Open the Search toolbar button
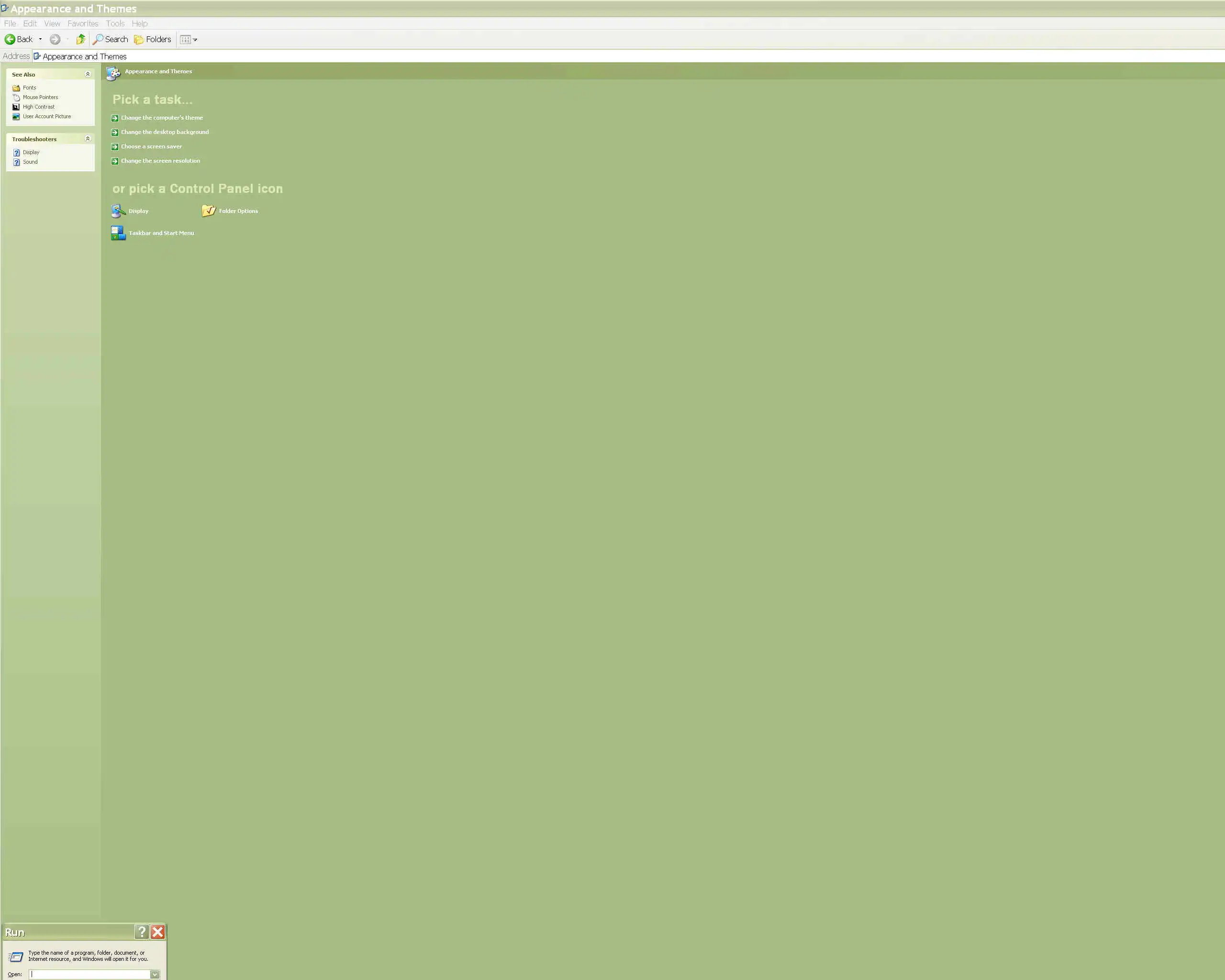 tap(111, 39)
